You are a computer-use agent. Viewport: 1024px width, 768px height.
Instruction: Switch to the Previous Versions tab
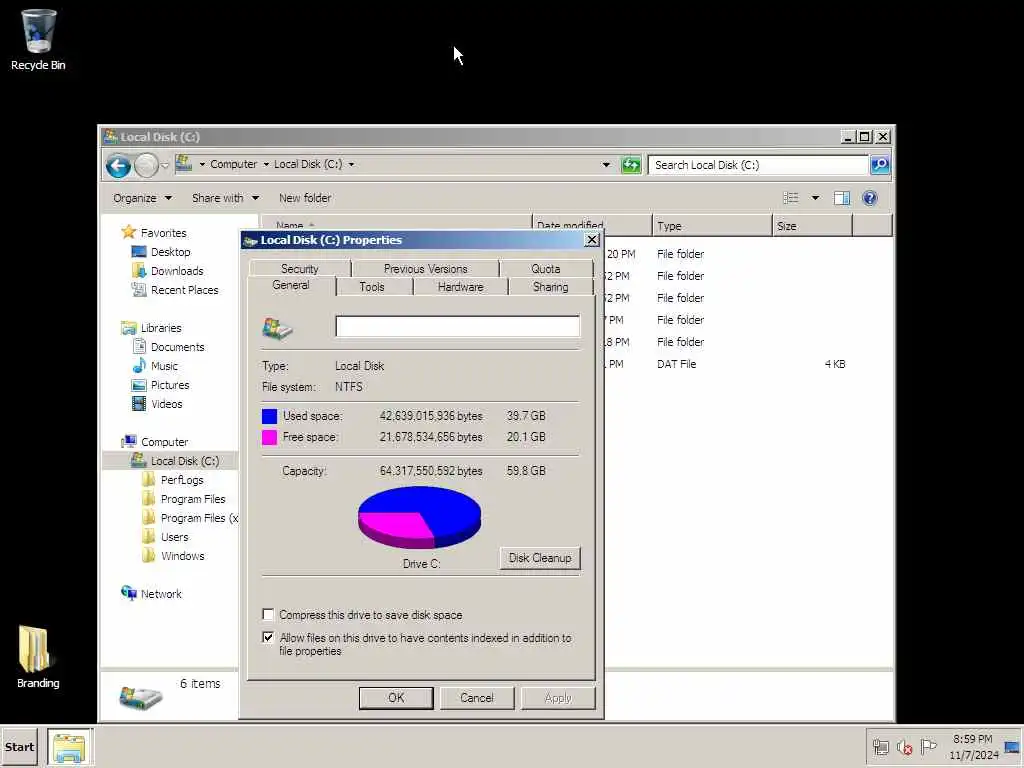pyautogui.click(x=425, y=268)
